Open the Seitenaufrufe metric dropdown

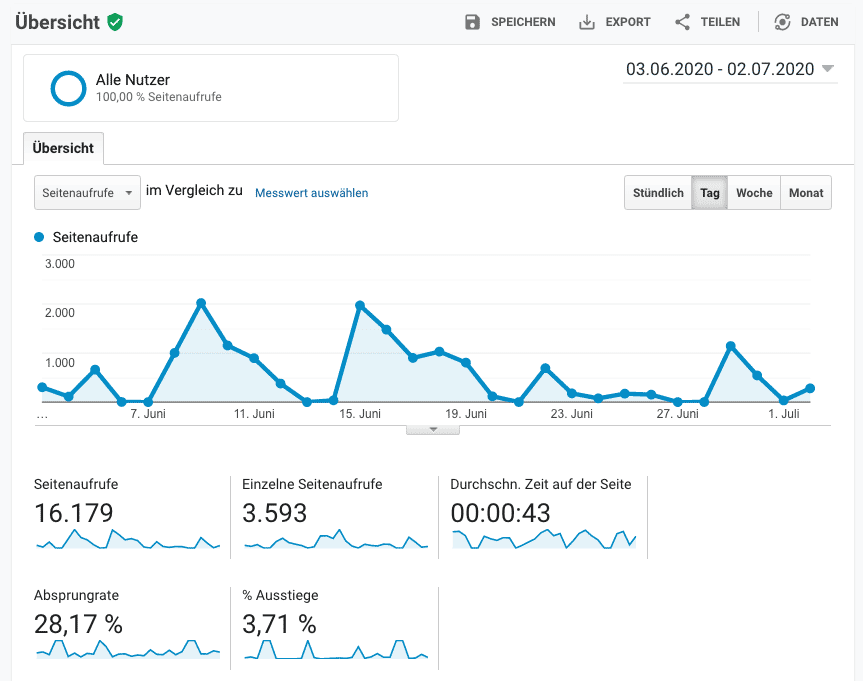point(88,193)
